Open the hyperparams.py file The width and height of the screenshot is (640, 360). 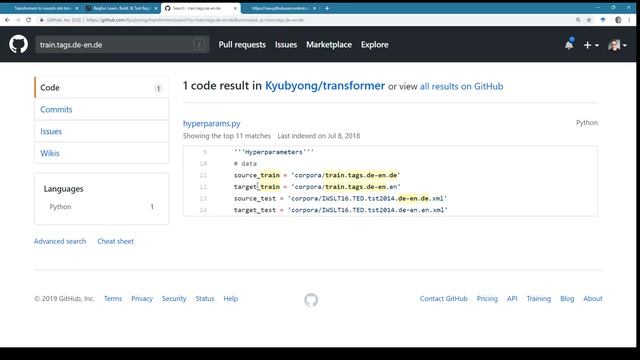pos(211,123)
